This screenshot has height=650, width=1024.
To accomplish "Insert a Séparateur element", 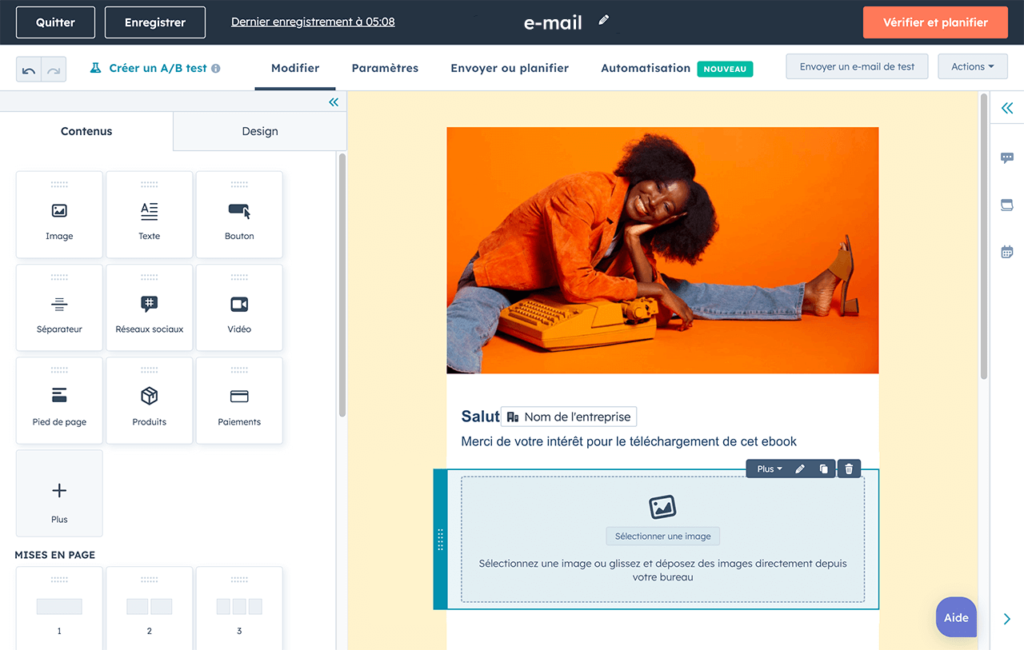I will point(59,307).
